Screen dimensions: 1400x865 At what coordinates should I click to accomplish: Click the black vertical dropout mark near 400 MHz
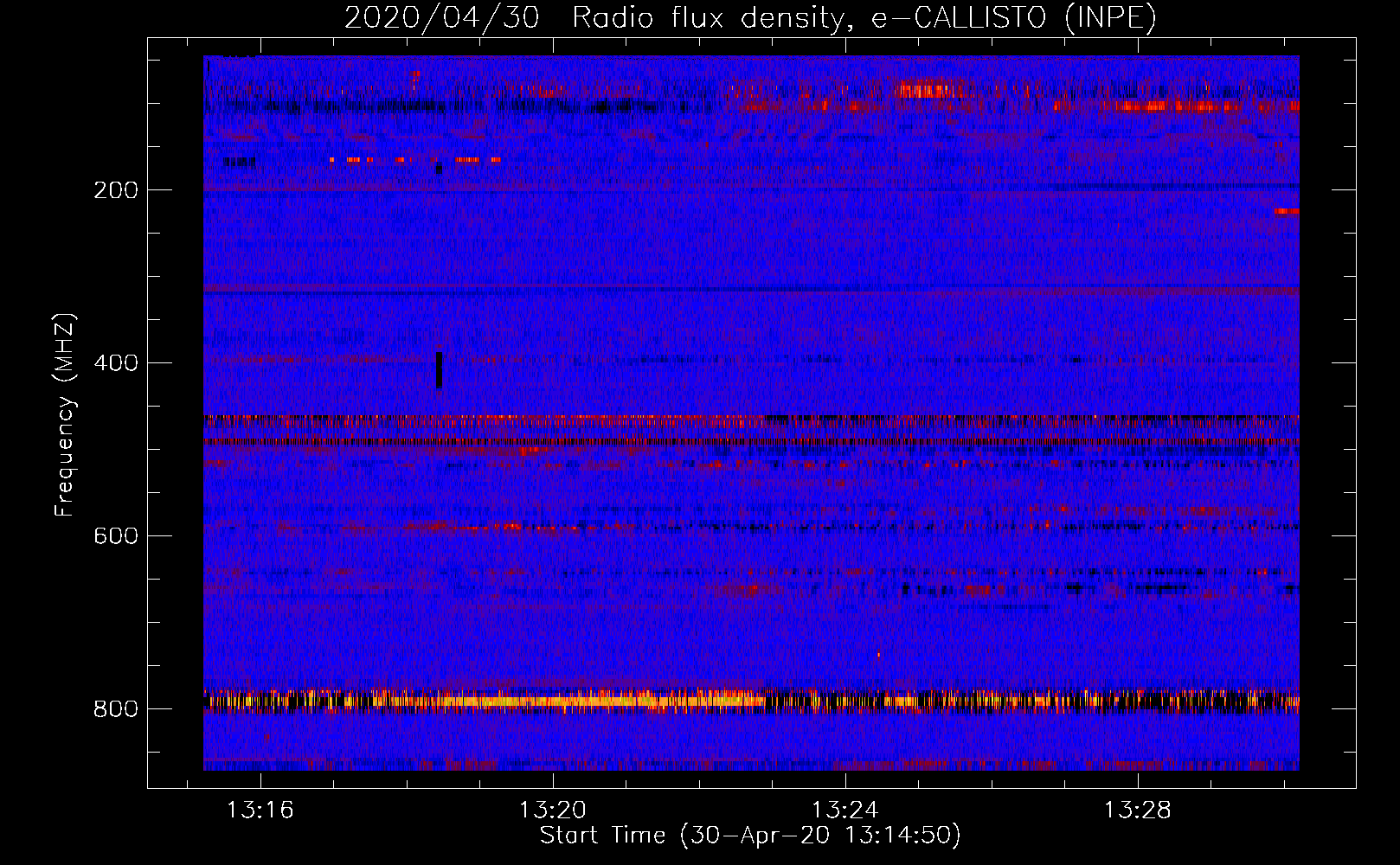(439, 370)
